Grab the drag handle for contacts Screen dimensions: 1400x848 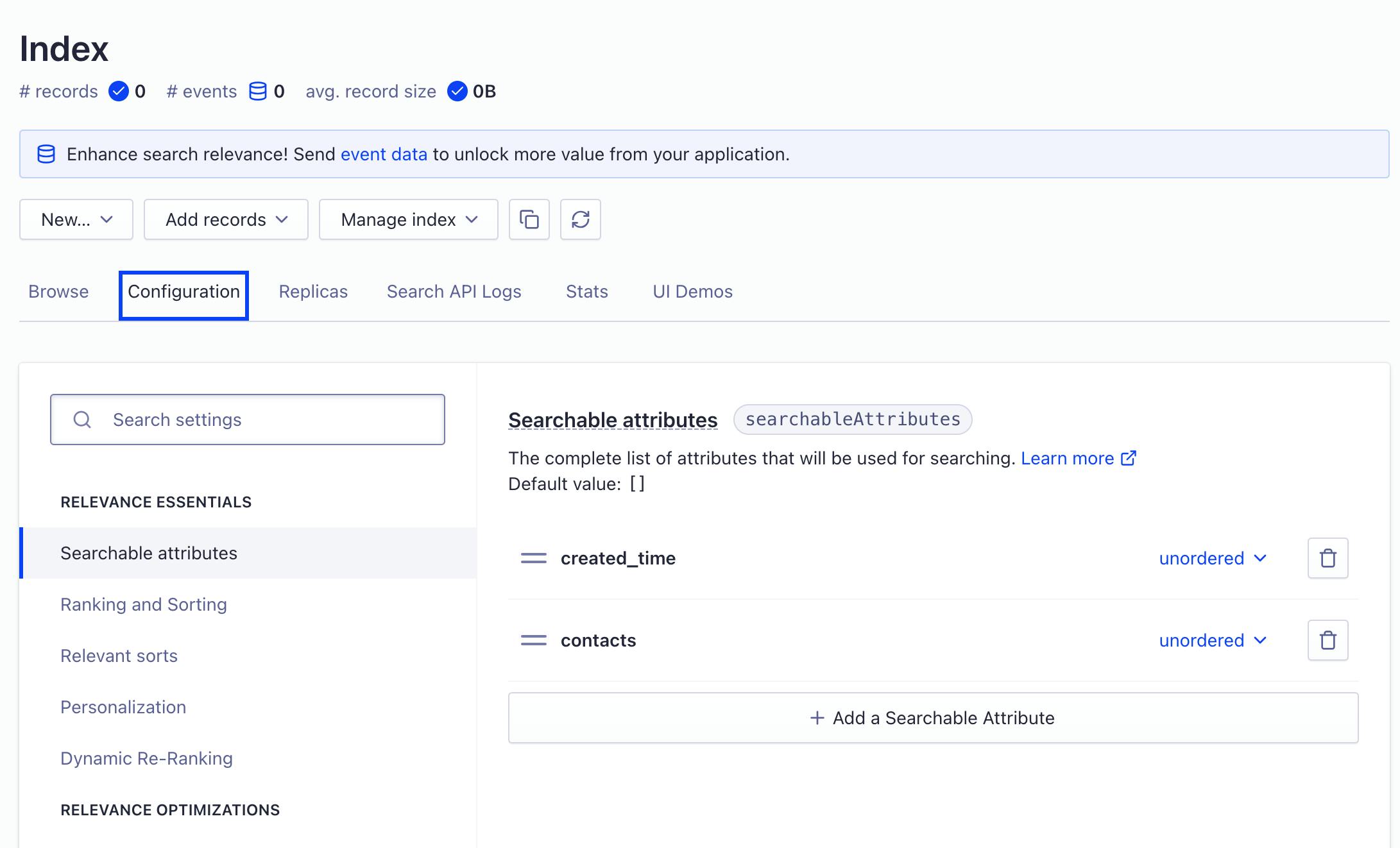click(533, 640)
